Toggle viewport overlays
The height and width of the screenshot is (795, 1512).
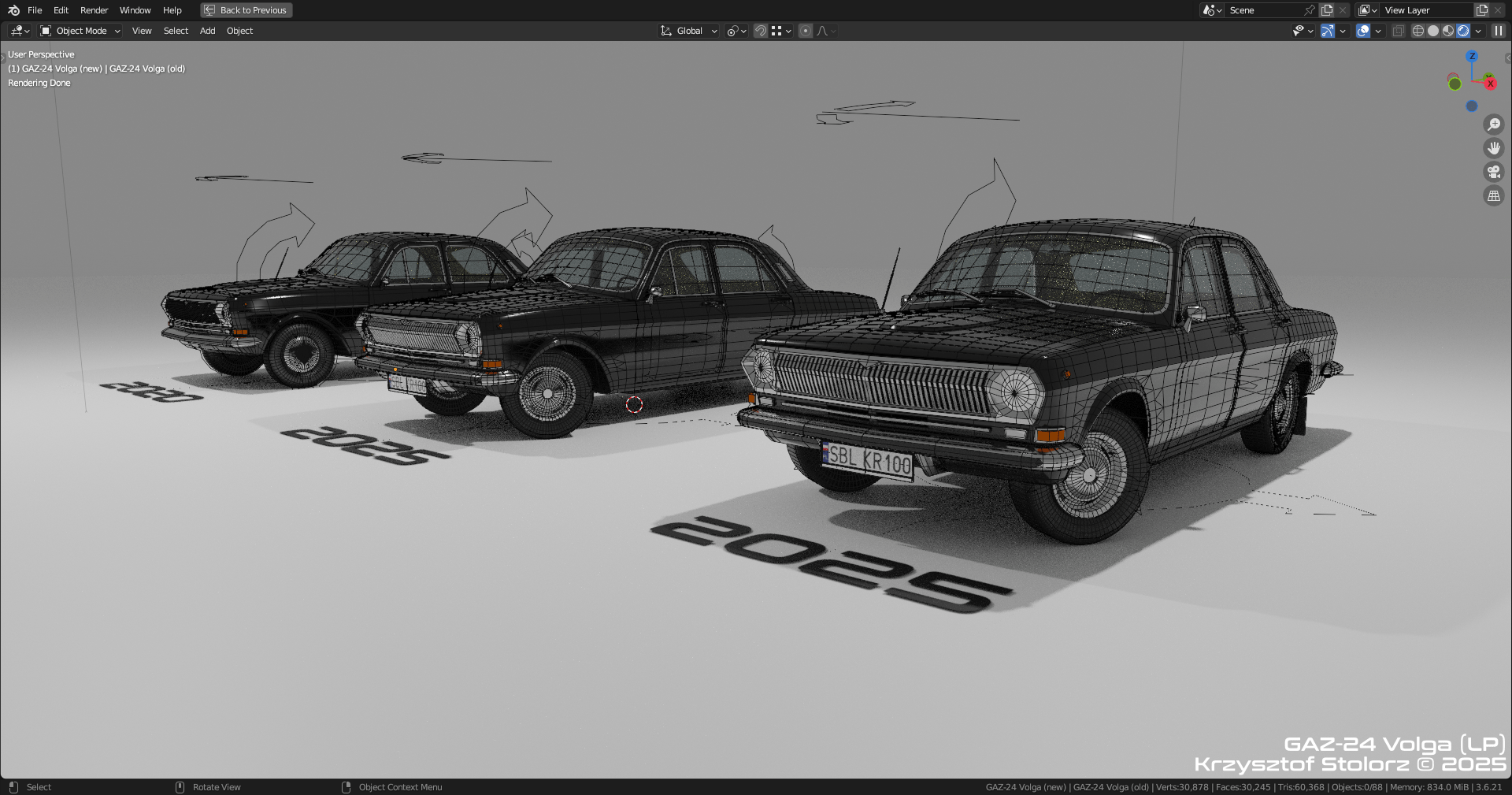tap(1363, 31)
